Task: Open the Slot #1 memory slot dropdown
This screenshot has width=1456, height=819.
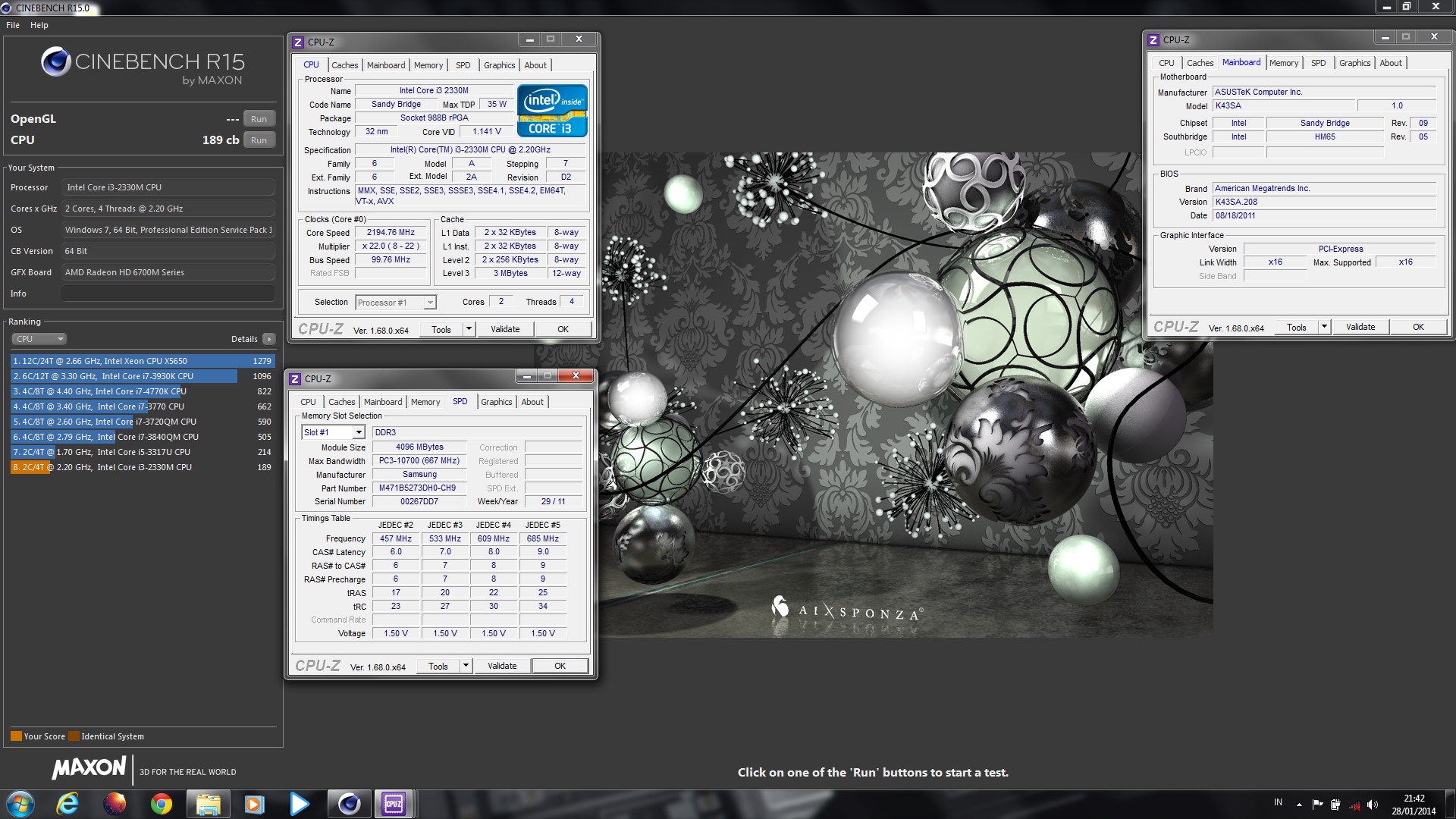Action: [x=334, y=432]
